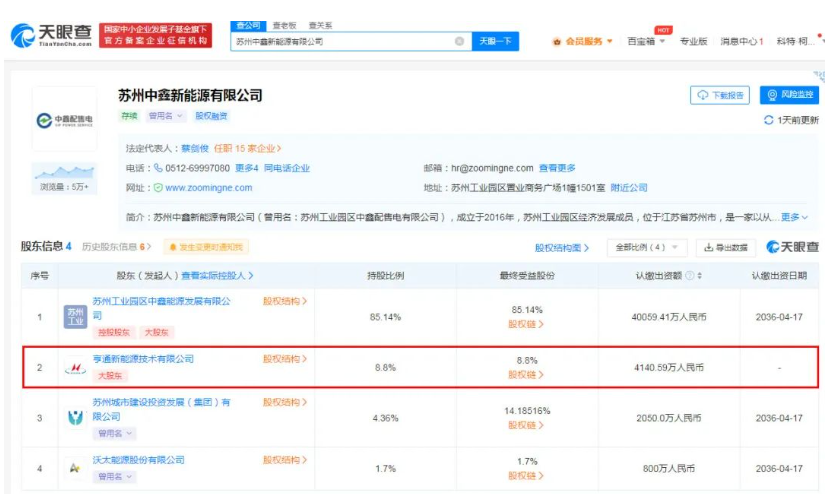Sort by the 认缴出资额 column icon
The height and width of the screenshot is (494, 828).
pos(699,276)
